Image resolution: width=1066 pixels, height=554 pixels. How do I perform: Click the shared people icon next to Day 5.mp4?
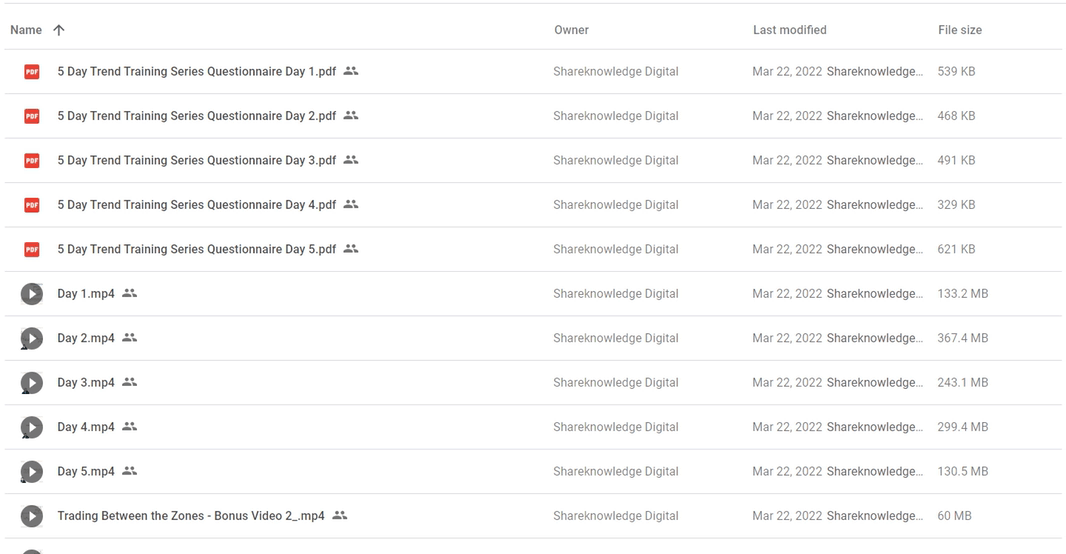coord(129,471)
